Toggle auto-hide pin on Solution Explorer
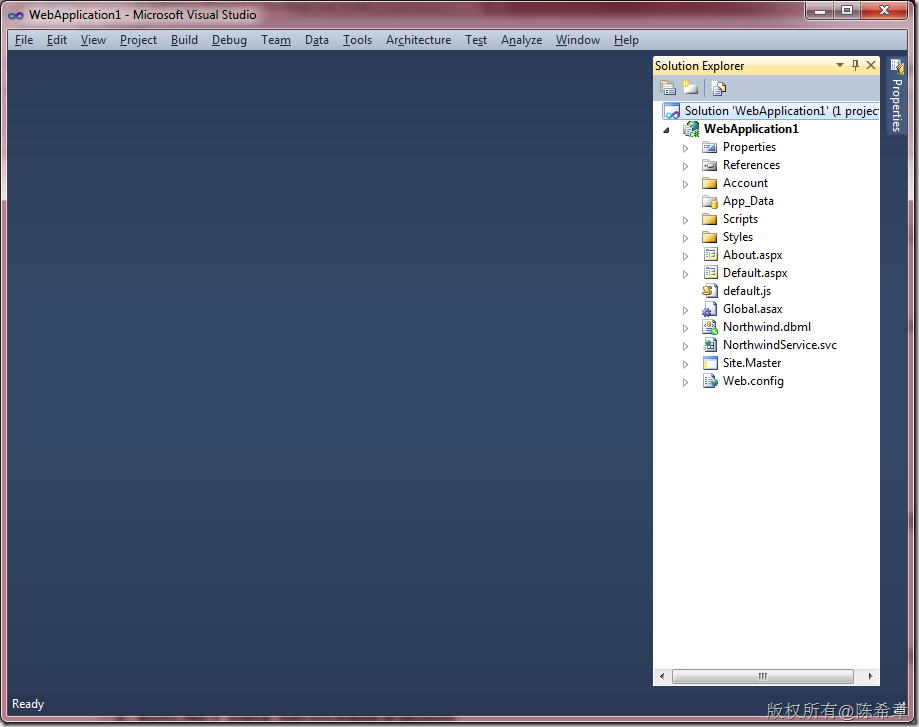This screenshot has height=727, width=919. click(855, 66)
